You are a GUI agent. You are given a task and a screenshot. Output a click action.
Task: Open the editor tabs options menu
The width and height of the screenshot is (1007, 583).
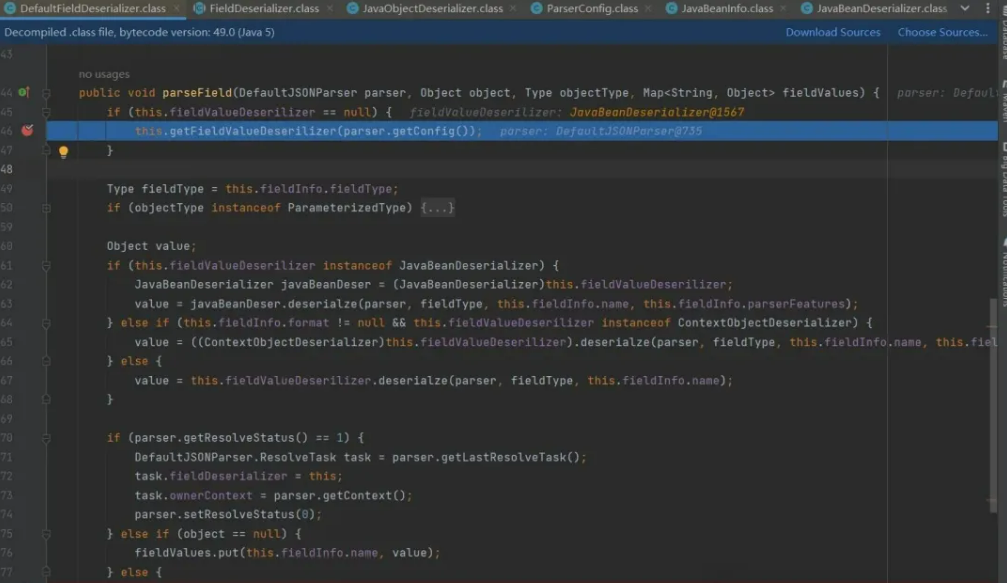(x=987, y=8)
